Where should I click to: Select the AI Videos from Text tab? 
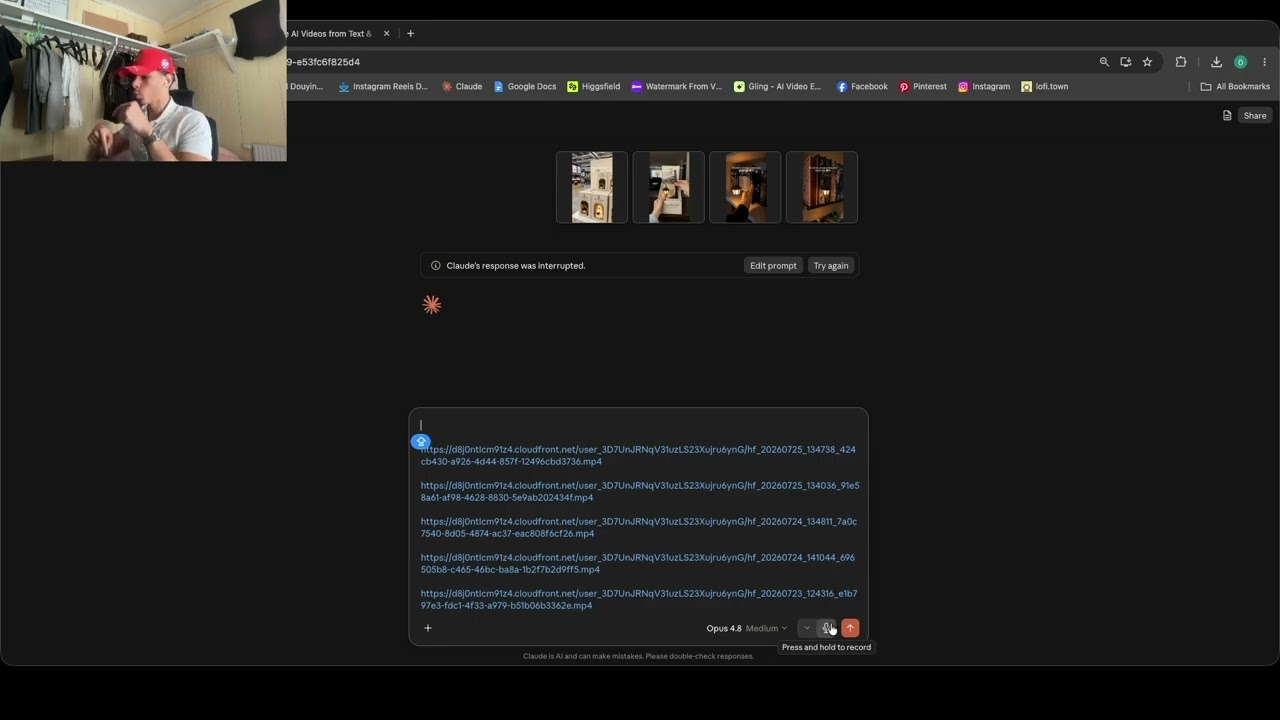(330, 34)
